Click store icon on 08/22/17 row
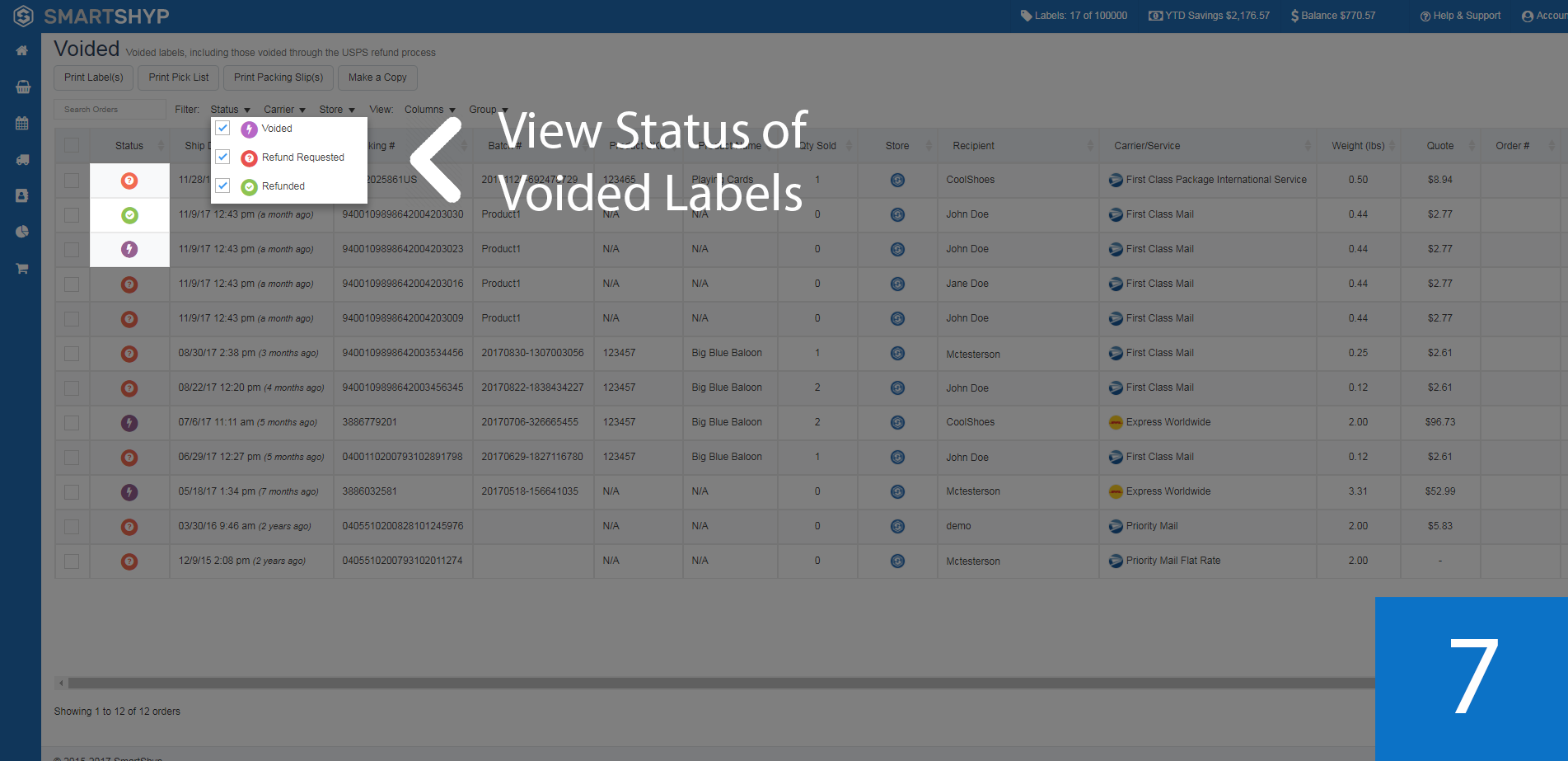 (898, 388)
